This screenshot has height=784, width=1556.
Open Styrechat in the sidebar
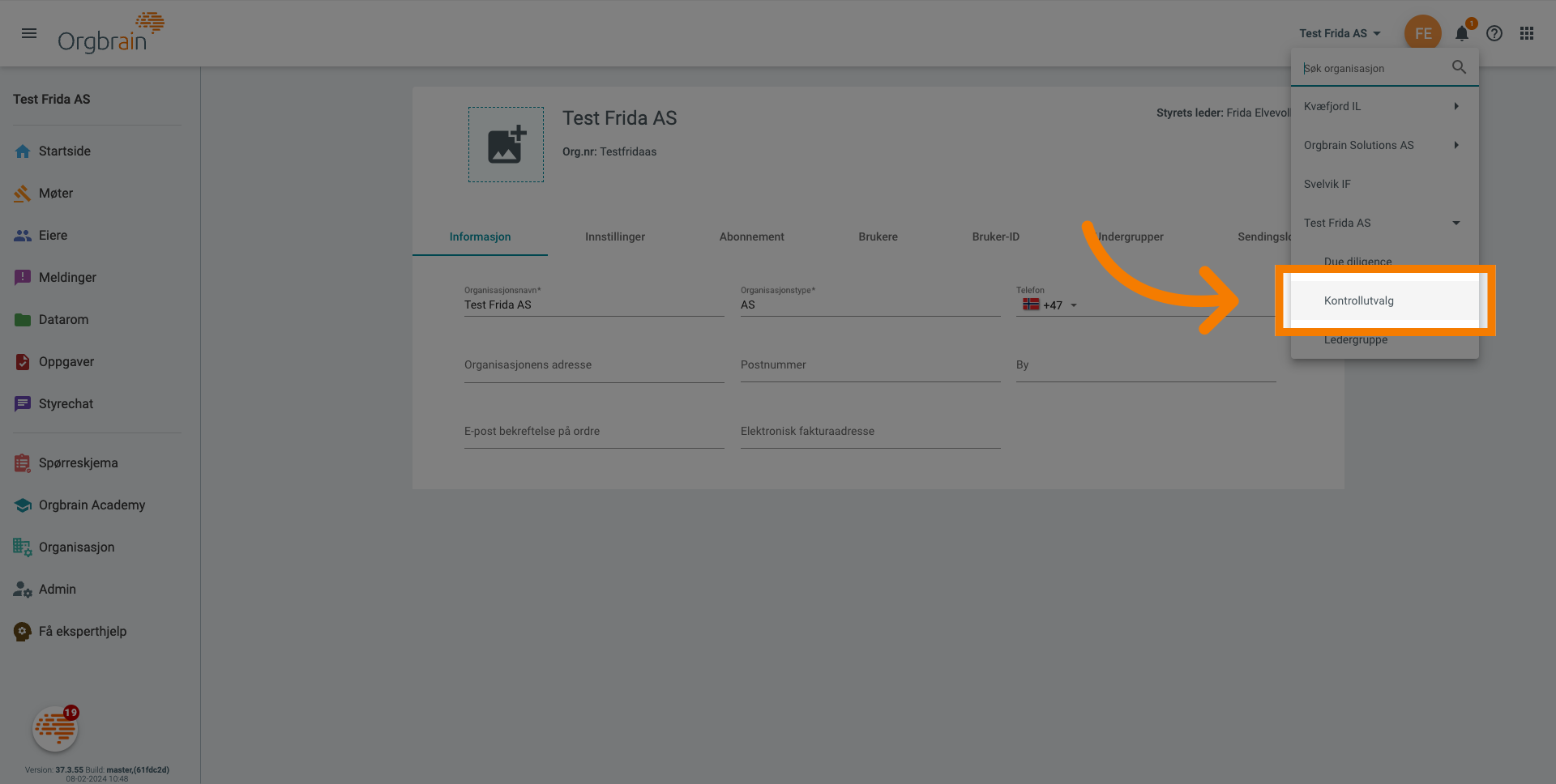(66, 404)
